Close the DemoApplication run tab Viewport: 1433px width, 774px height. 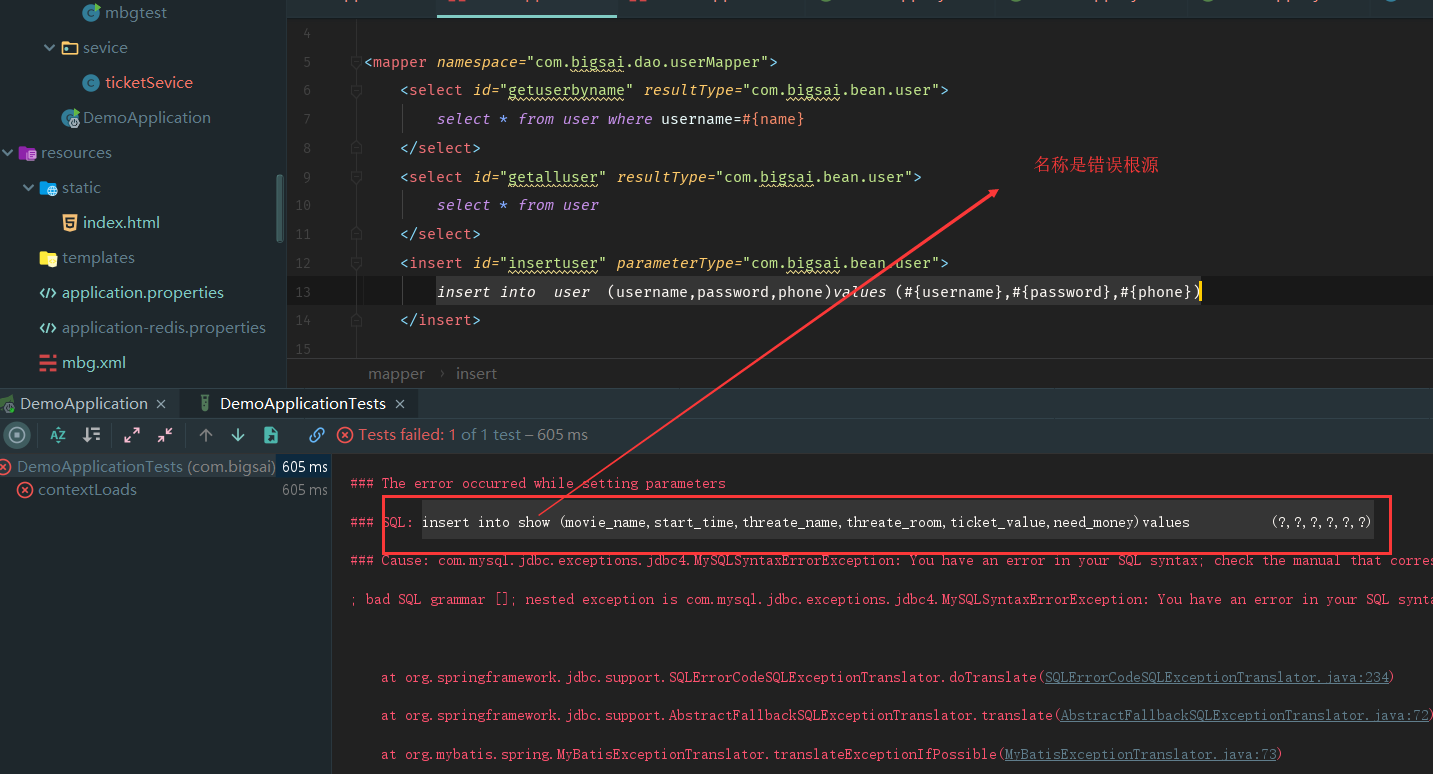(x=160, y=404)
